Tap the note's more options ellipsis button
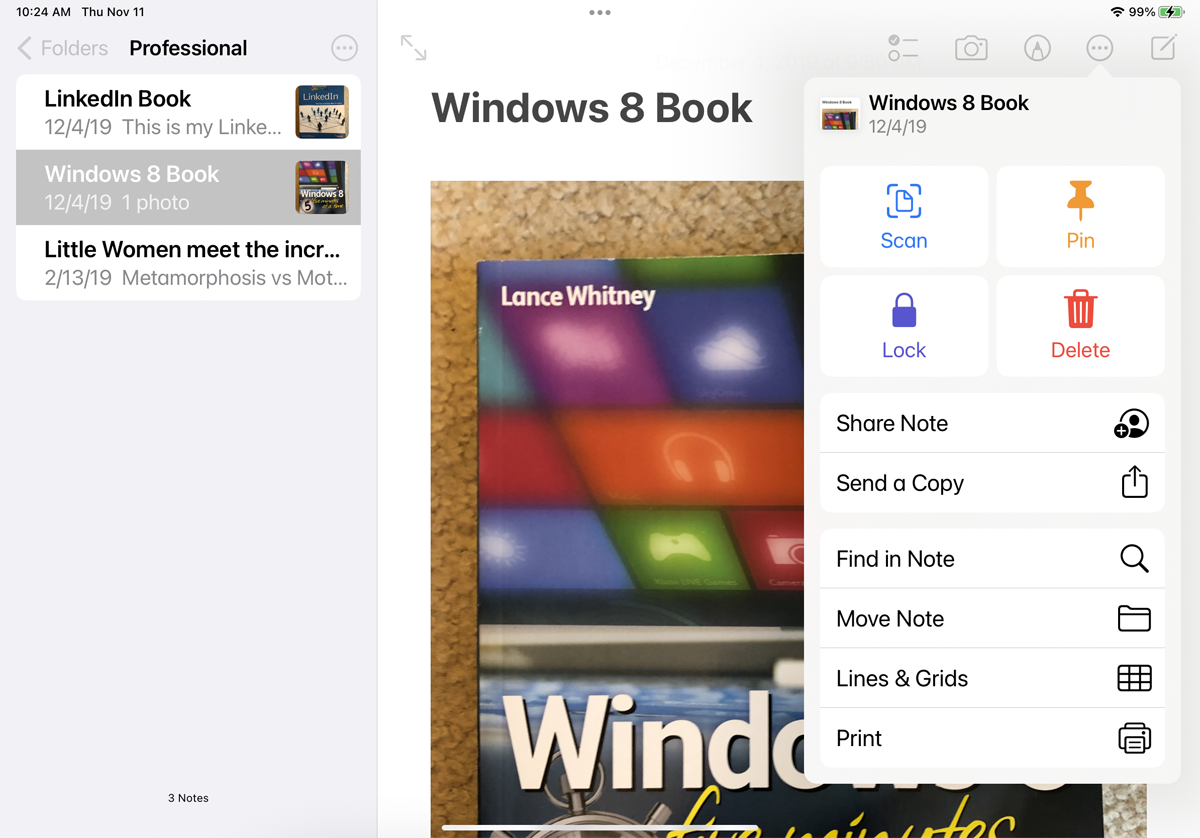Image resolution: width=1200 pixels, height=838 pixels. (1099, 48)
